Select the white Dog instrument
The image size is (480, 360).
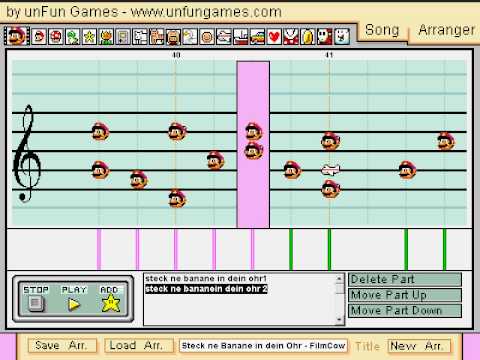[140, 37]
